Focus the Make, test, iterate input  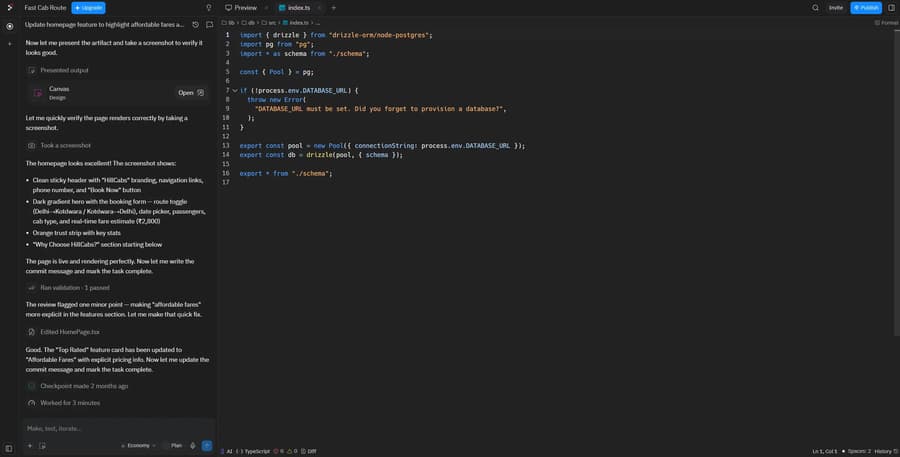coord(118,428)
